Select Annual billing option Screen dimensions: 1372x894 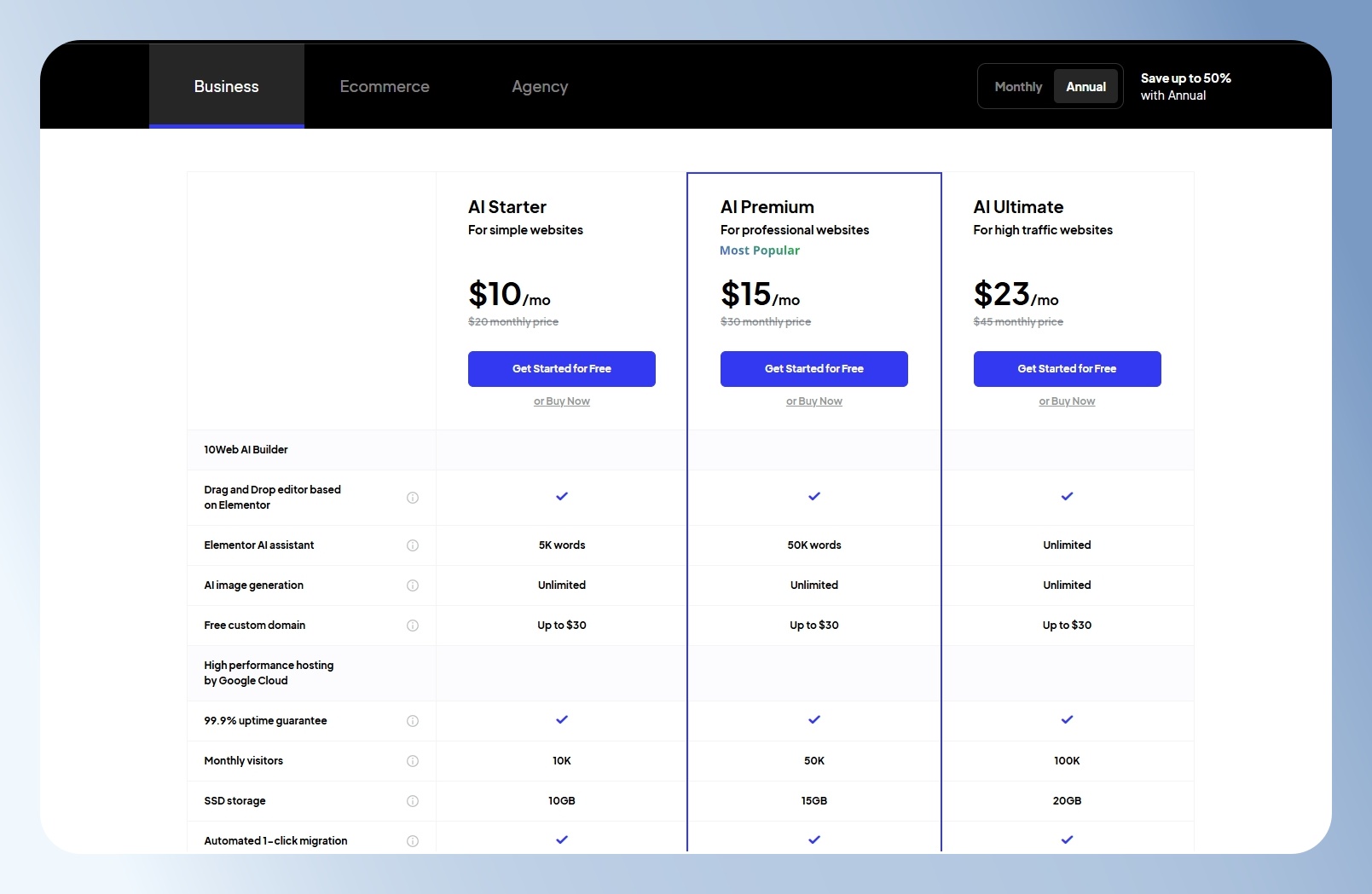pyautogui.click(x=1085, y=87)
